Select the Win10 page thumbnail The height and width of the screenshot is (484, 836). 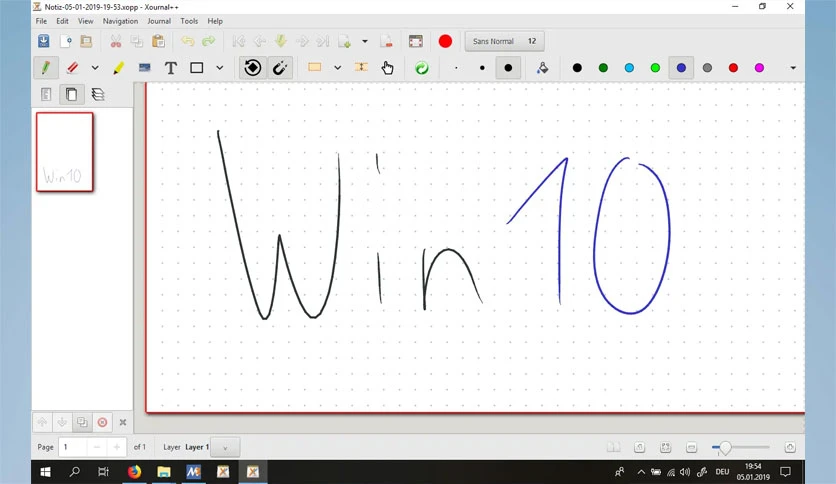[x=65, y=152]
